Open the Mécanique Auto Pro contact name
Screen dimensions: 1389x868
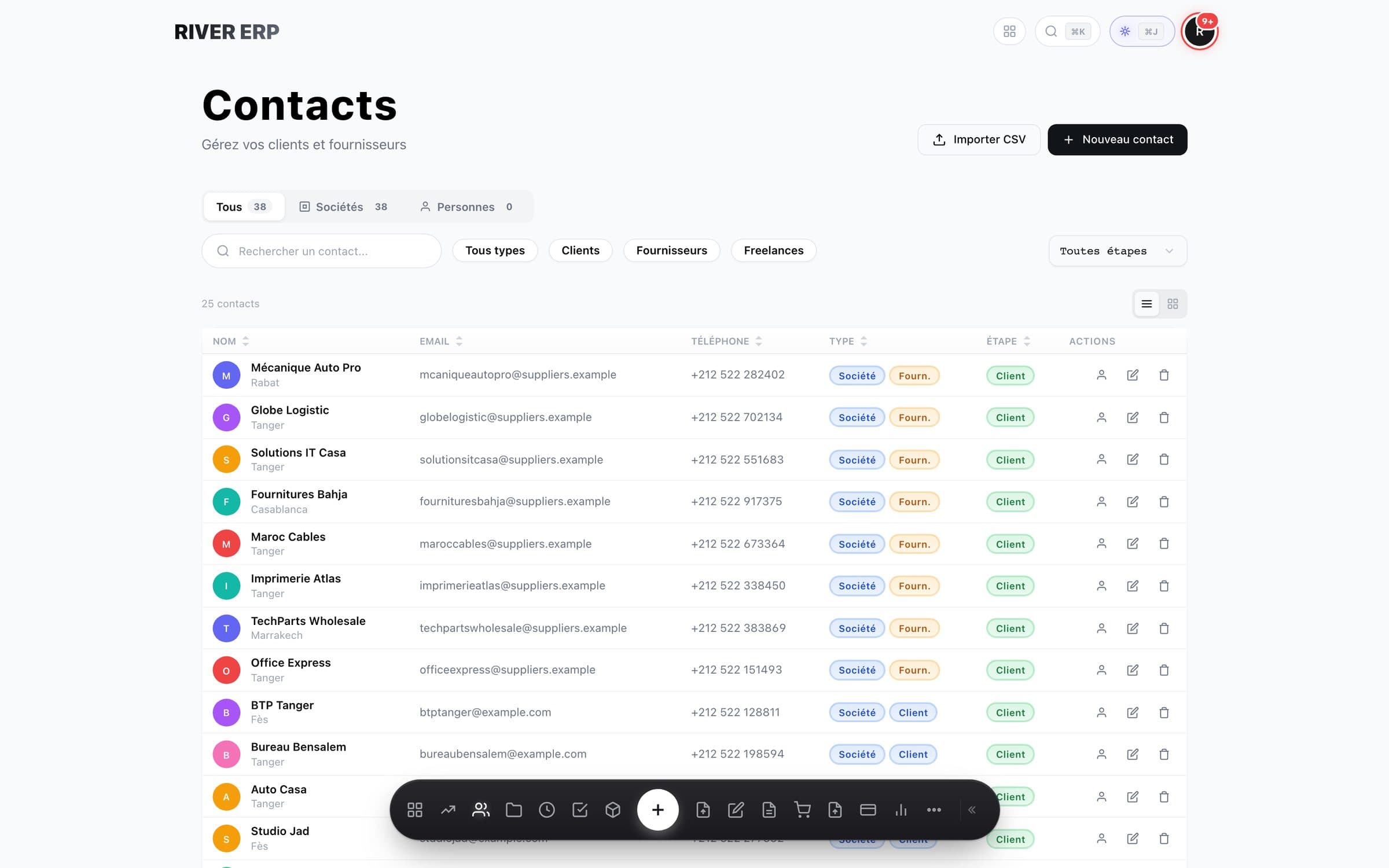tap(306, 367)
